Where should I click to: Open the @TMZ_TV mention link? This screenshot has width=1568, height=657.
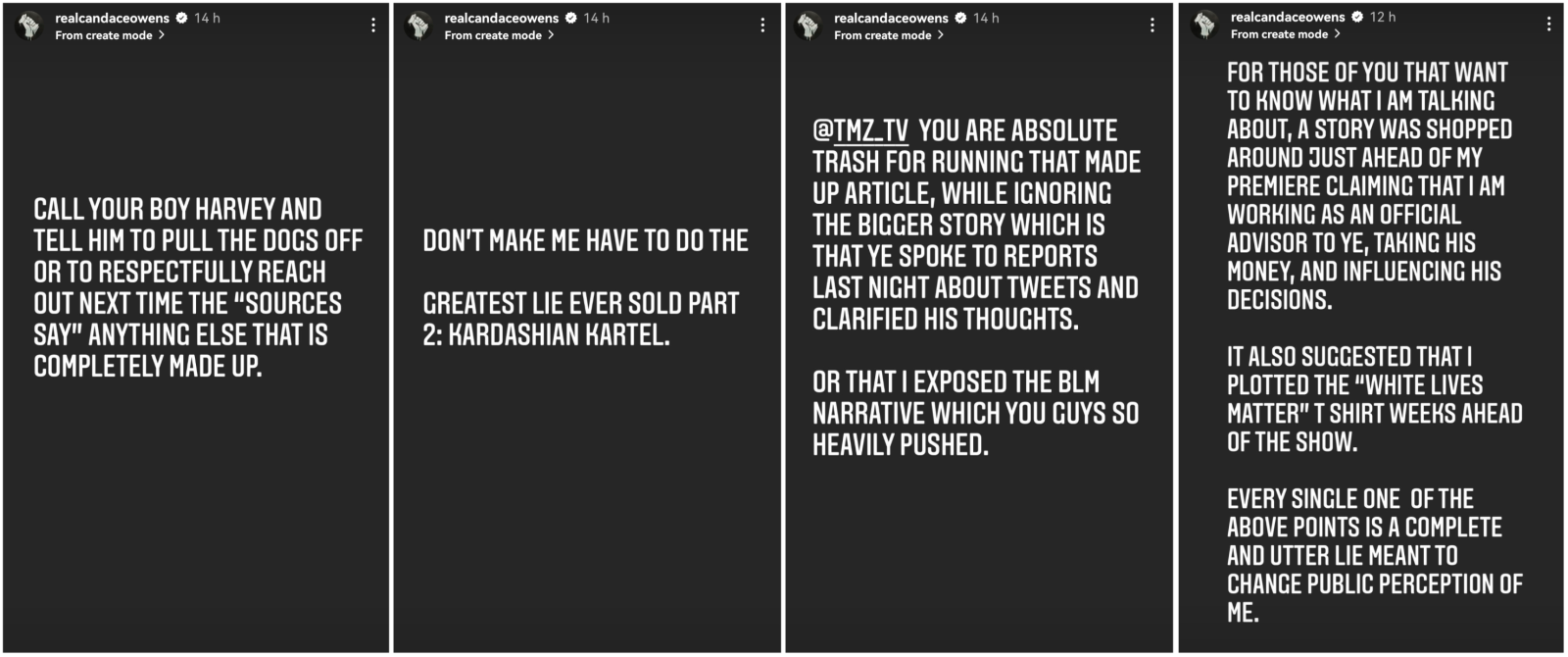pyautogui.click(x=860, y=131)
